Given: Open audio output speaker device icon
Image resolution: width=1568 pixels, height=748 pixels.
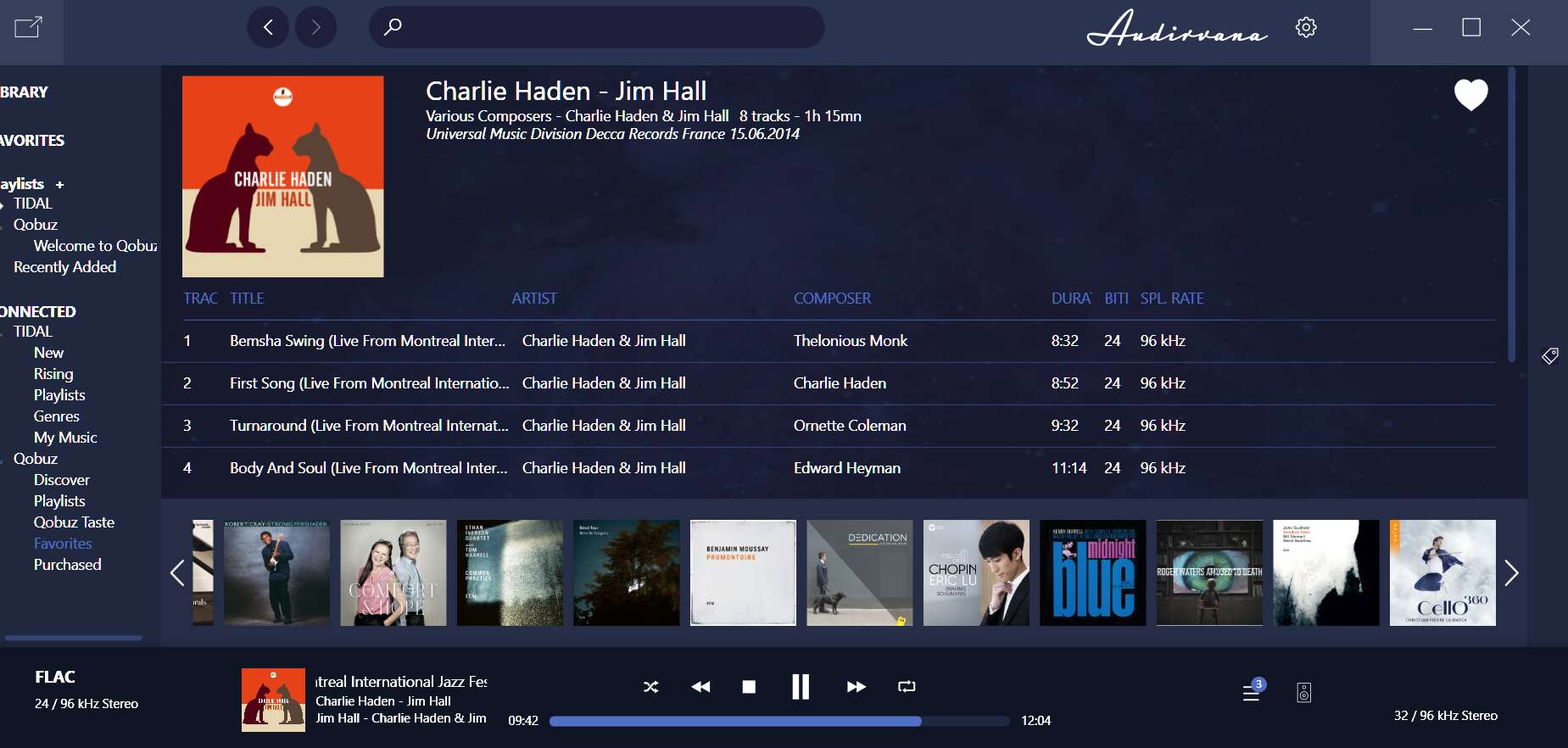Looking at the screenshot, I should [x=1304, y=693].
